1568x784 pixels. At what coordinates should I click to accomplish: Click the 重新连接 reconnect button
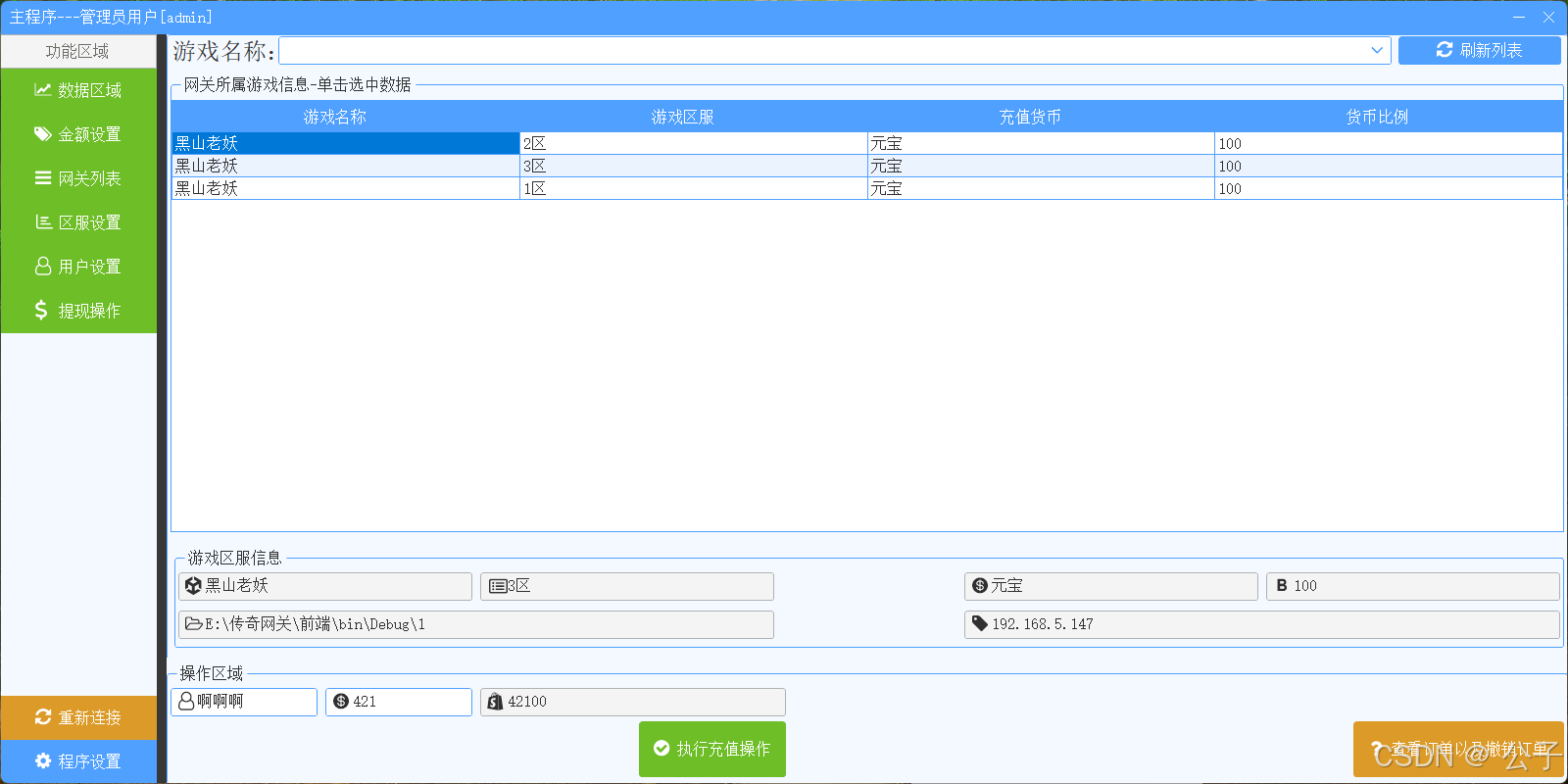tap(78, 717)
